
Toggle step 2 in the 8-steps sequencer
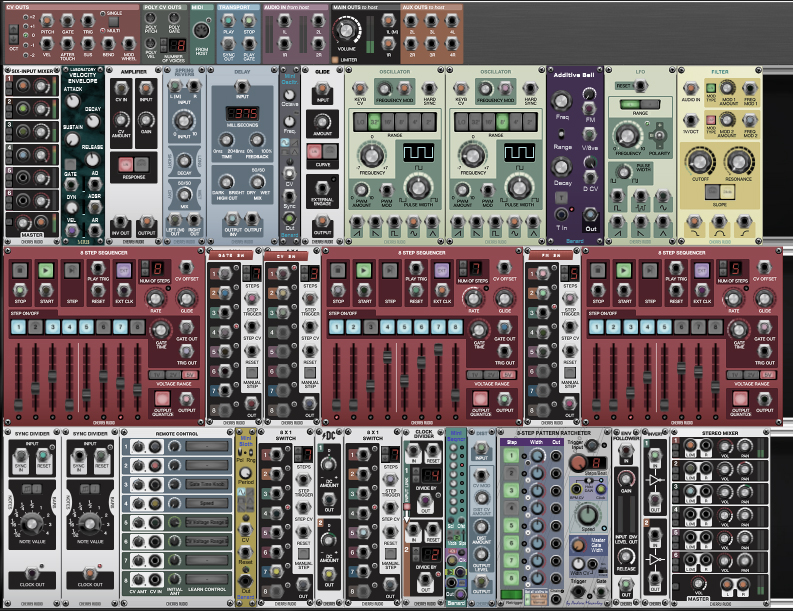tap(35, 327)
